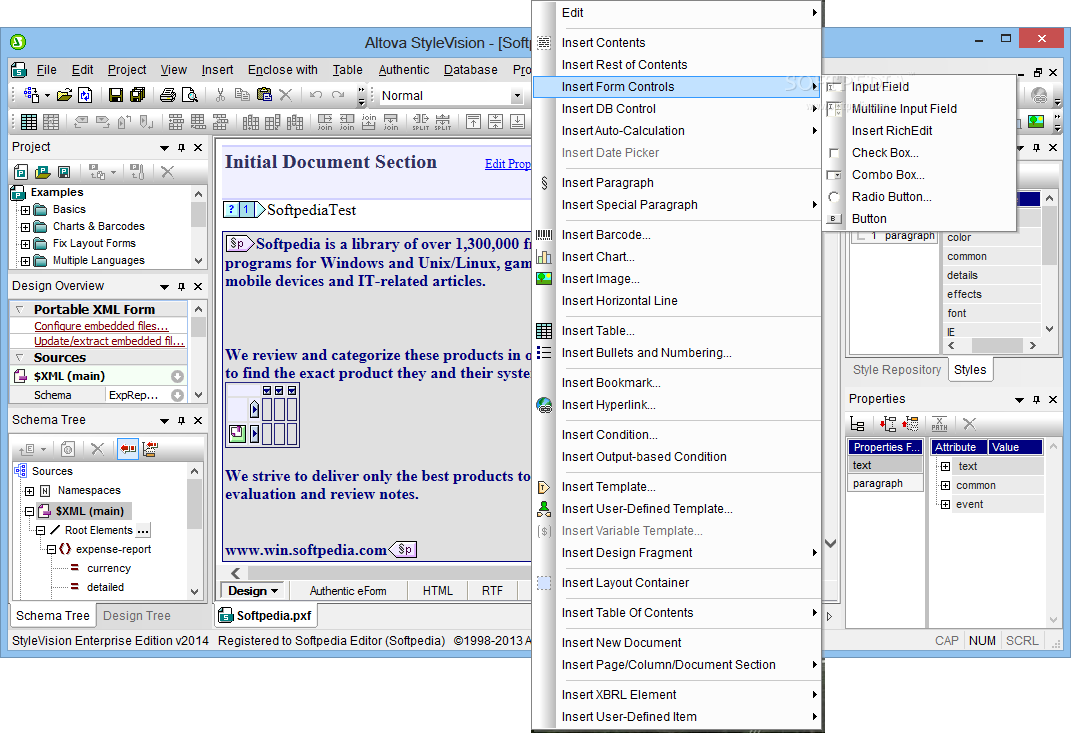Click the arrow button on Schema ExpRep row
The image size is (1071, 733).
click(x=177, y=396)
